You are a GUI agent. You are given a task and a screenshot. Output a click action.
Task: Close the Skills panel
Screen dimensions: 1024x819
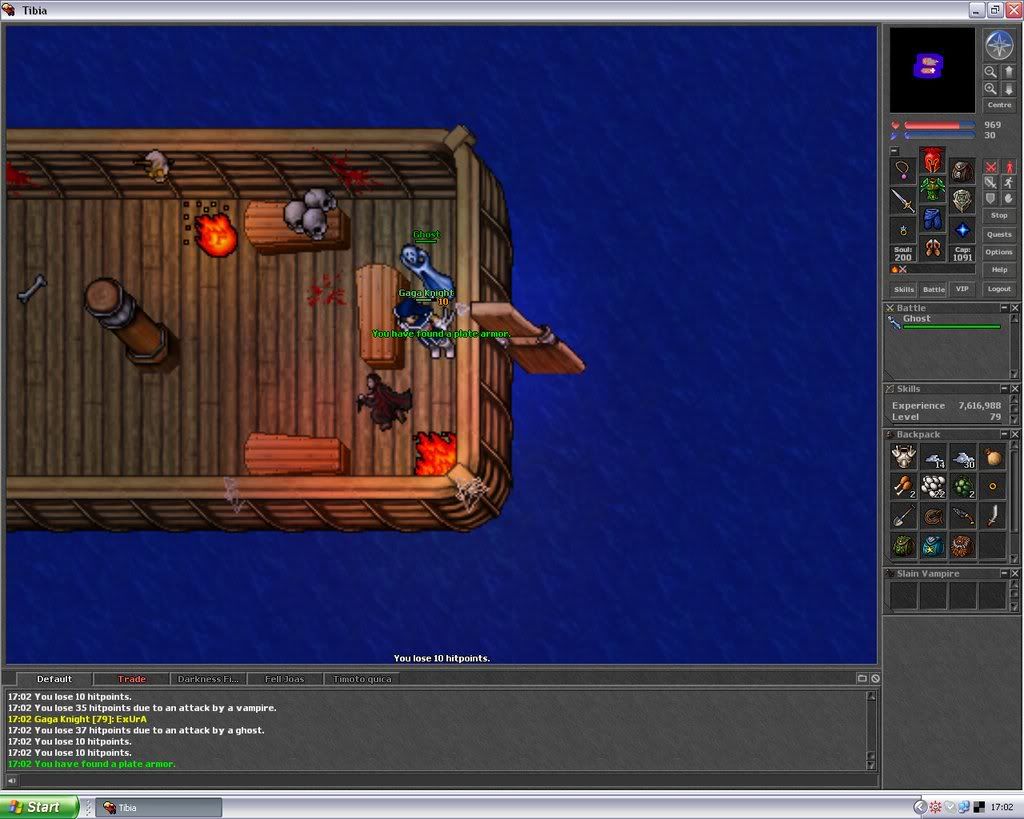coord(1014,389)
